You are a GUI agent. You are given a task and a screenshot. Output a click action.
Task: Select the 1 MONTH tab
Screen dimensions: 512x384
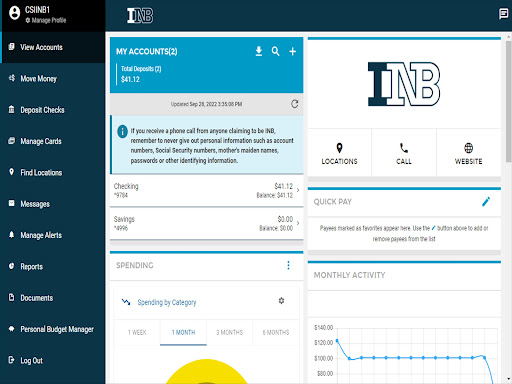(x=183, y=332)
